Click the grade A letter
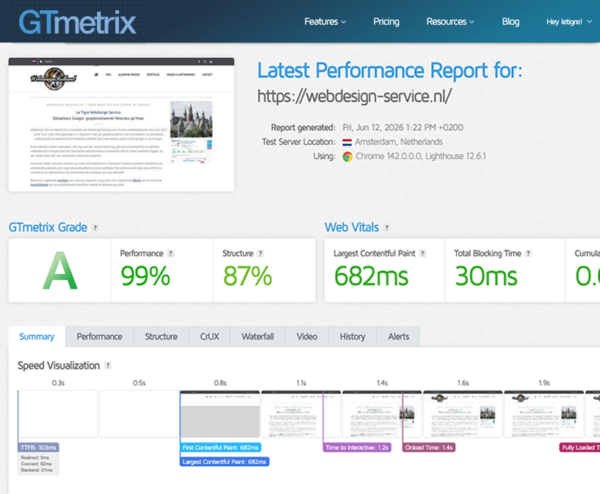This screenshot has height=494, width=600. pyautogui.click(x=60, y=271)
